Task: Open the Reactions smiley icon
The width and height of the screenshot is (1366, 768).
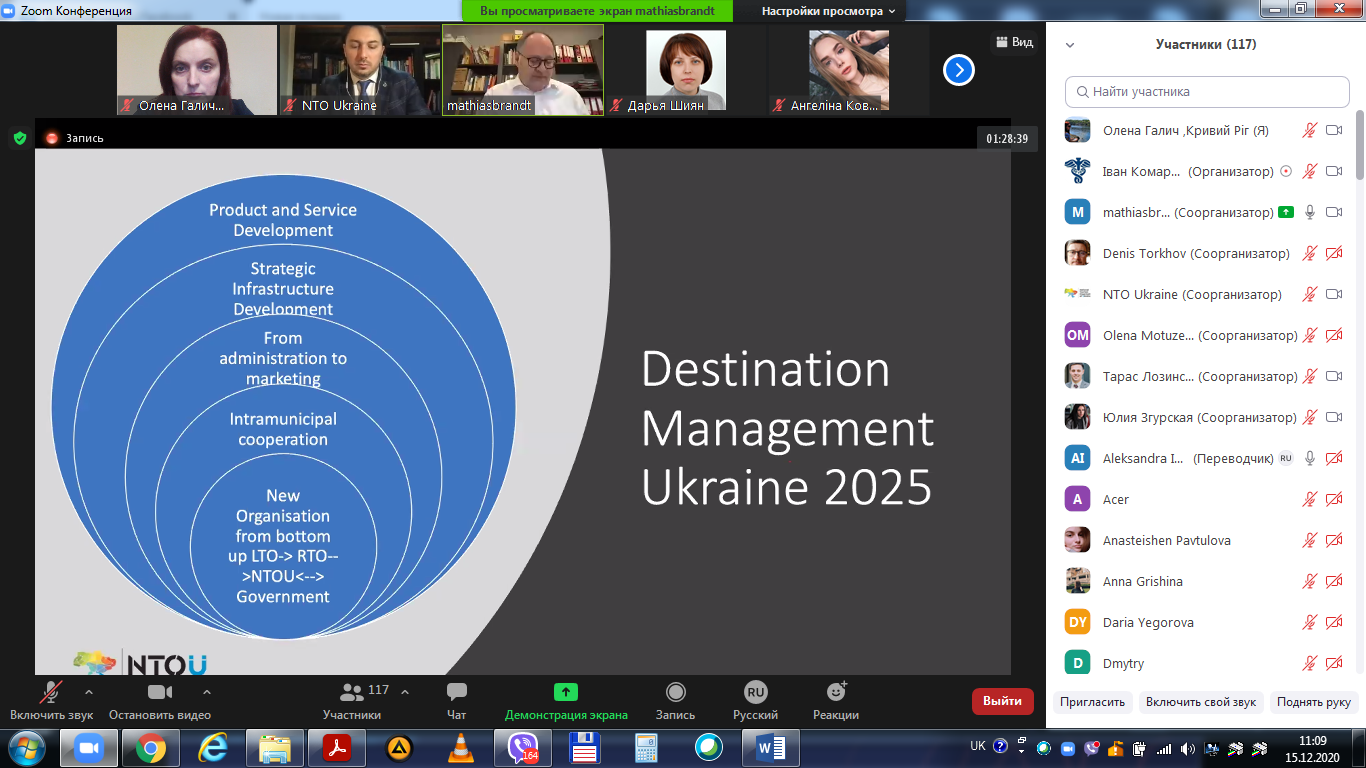Action: click(836, 691)
